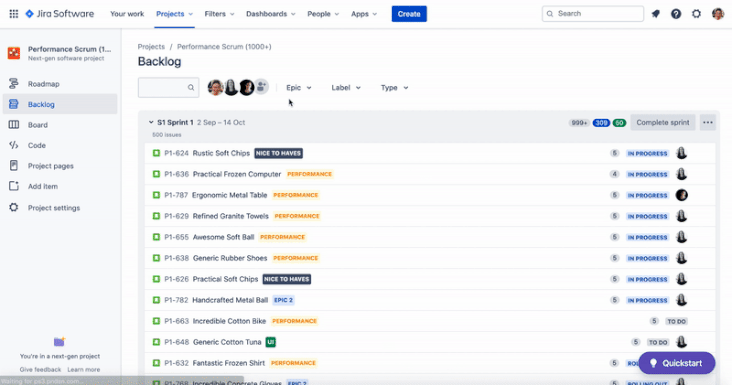The width and height of the screenshot is (732, 385).
Task: Open the notifications bell icon
Action: tap(655, 14)
